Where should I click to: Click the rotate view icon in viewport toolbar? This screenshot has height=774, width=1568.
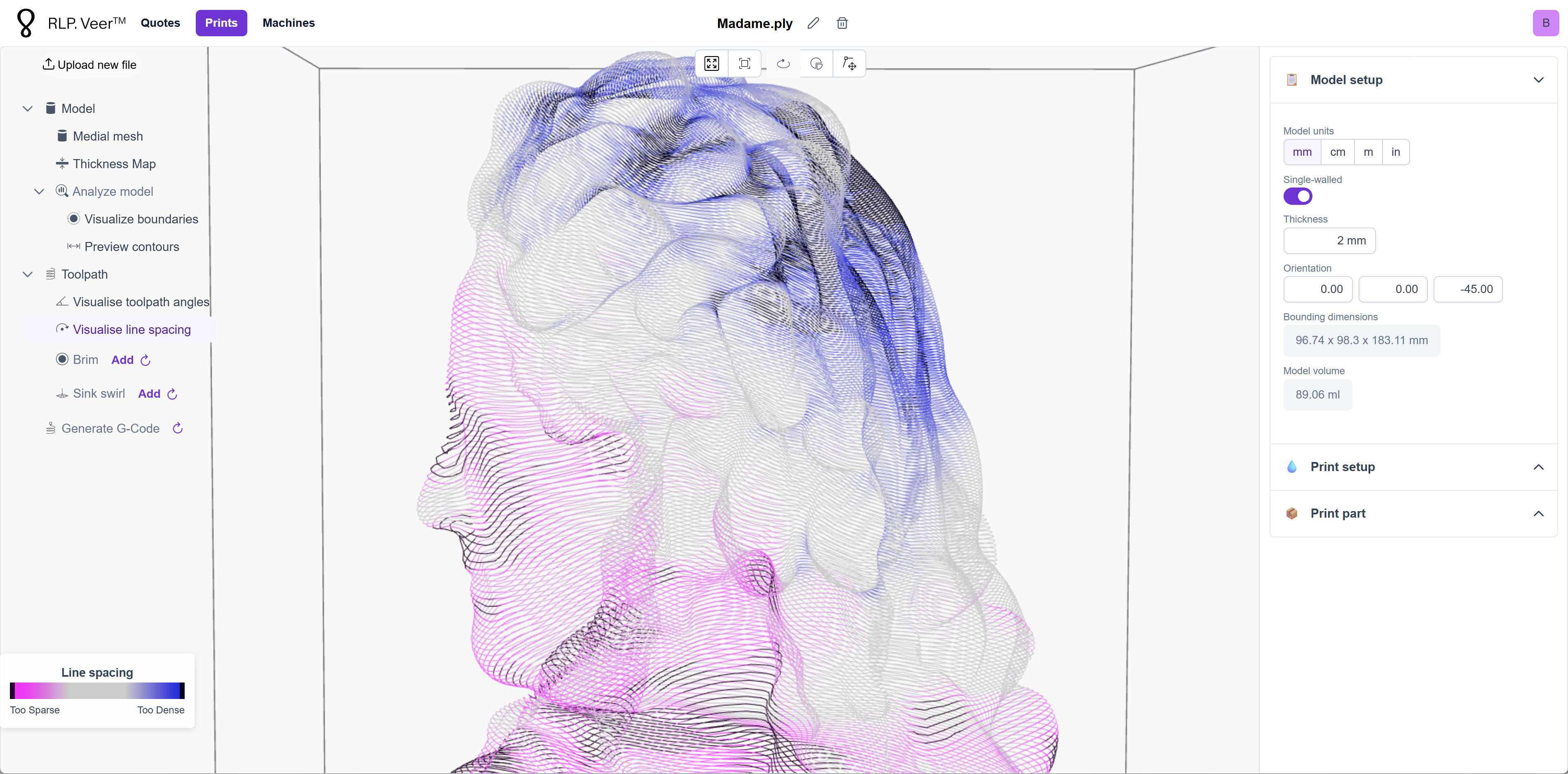click(x=784, y=63)
